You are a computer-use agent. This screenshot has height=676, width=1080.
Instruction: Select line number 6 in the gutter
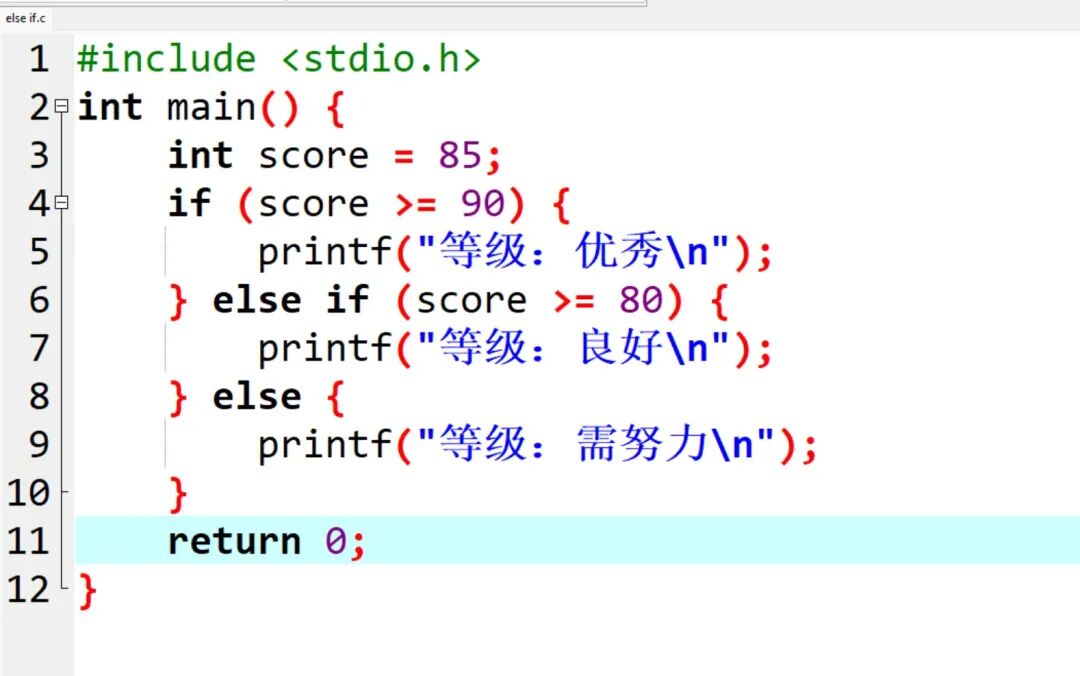tap(38, 300)
